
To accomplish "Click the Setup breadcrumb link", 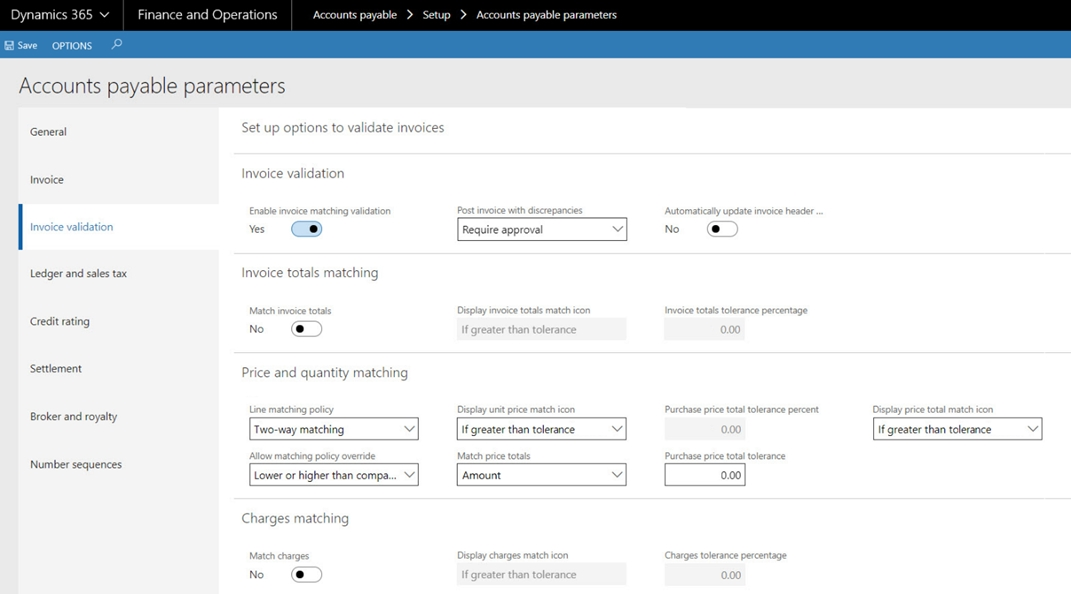I will (436, 15).
